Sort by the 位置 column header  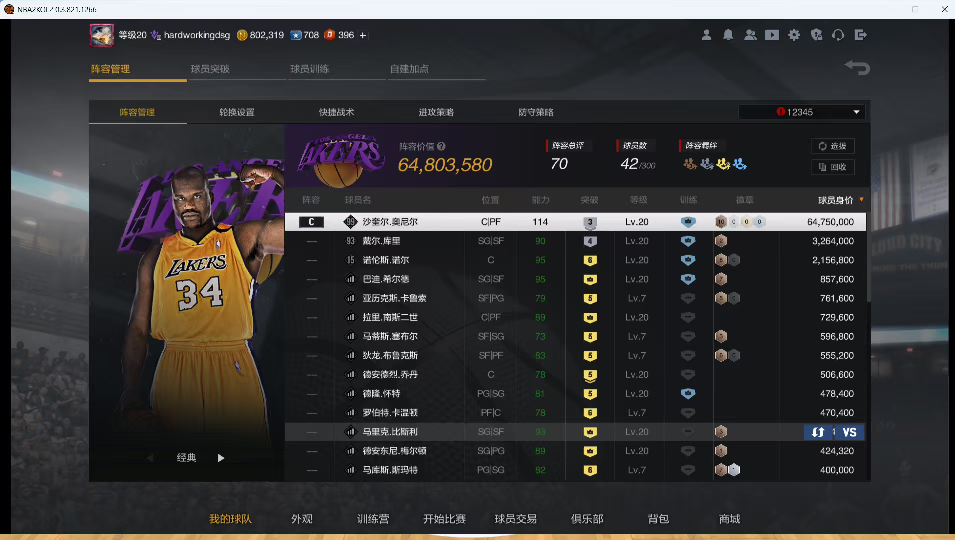tap(490, 200)
